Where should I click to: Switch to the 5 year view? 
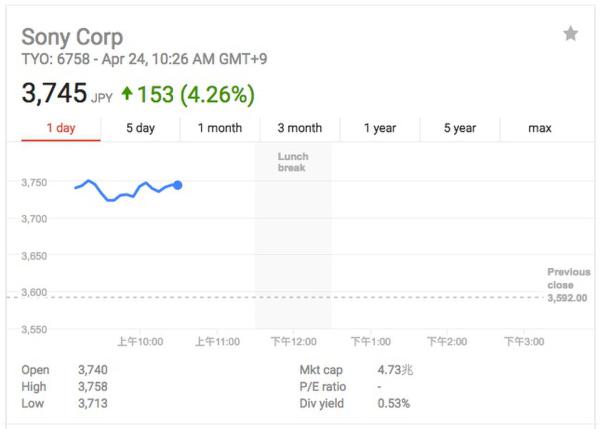click(x=460, y=128)
